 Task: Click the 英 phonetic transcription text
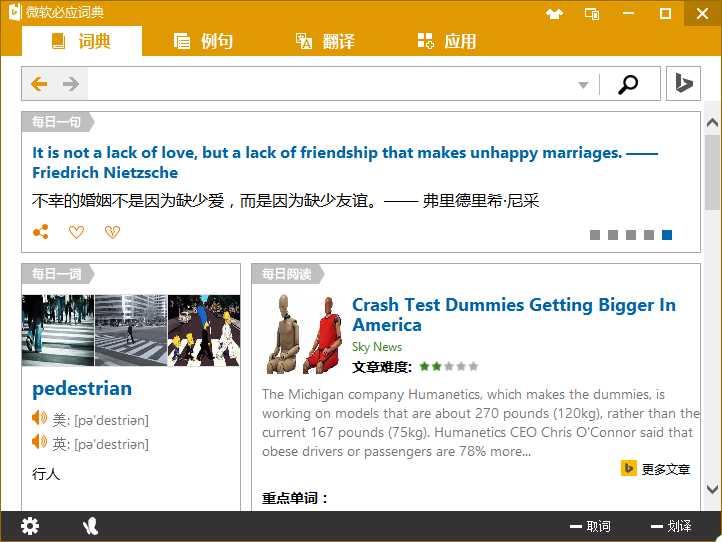point(100,444)
